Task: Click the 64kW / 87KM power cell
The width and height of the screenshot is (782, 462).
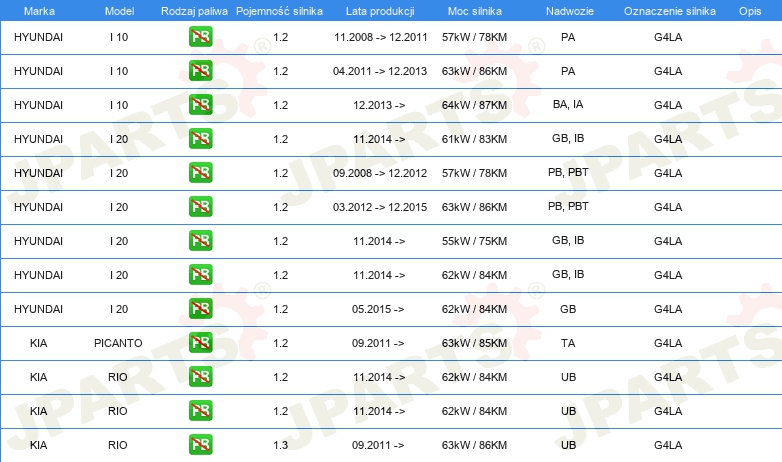Action: point(474,105)
